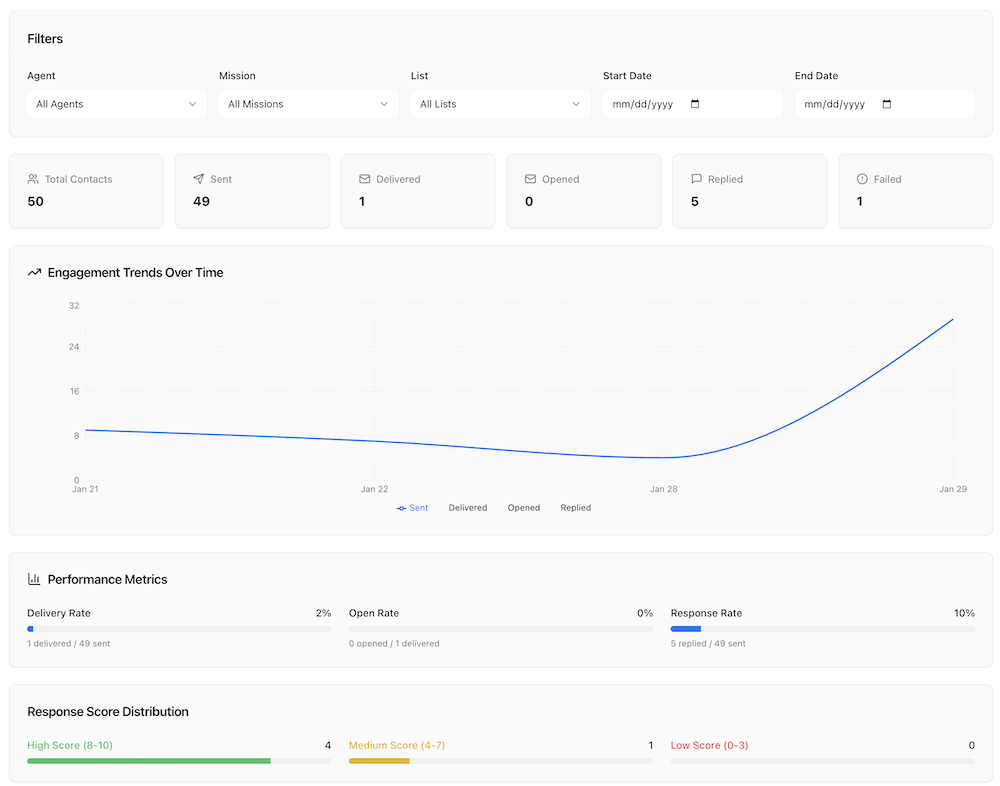Toggle the Sent series in chart legend
1000x786 pixels.
[412, 508]
